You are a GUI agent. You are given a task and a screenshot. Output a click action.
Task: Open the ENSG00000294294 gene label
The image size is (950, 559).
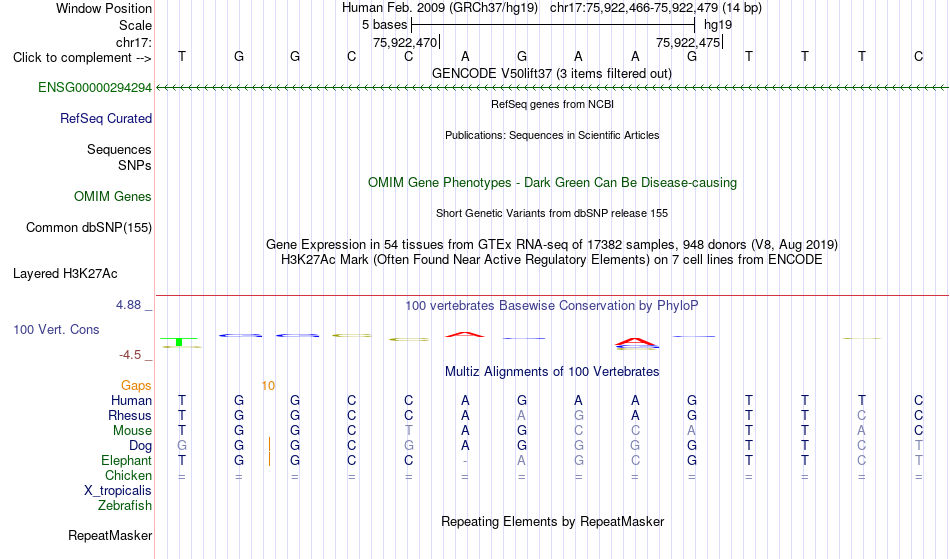[95, 88]
